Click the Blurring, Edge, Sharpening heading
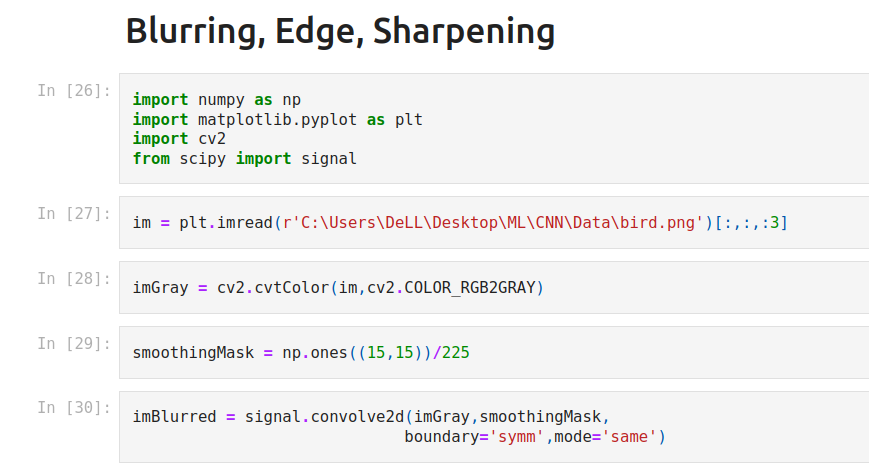Screen dimensions: 869x469 (x=340, y=32)
